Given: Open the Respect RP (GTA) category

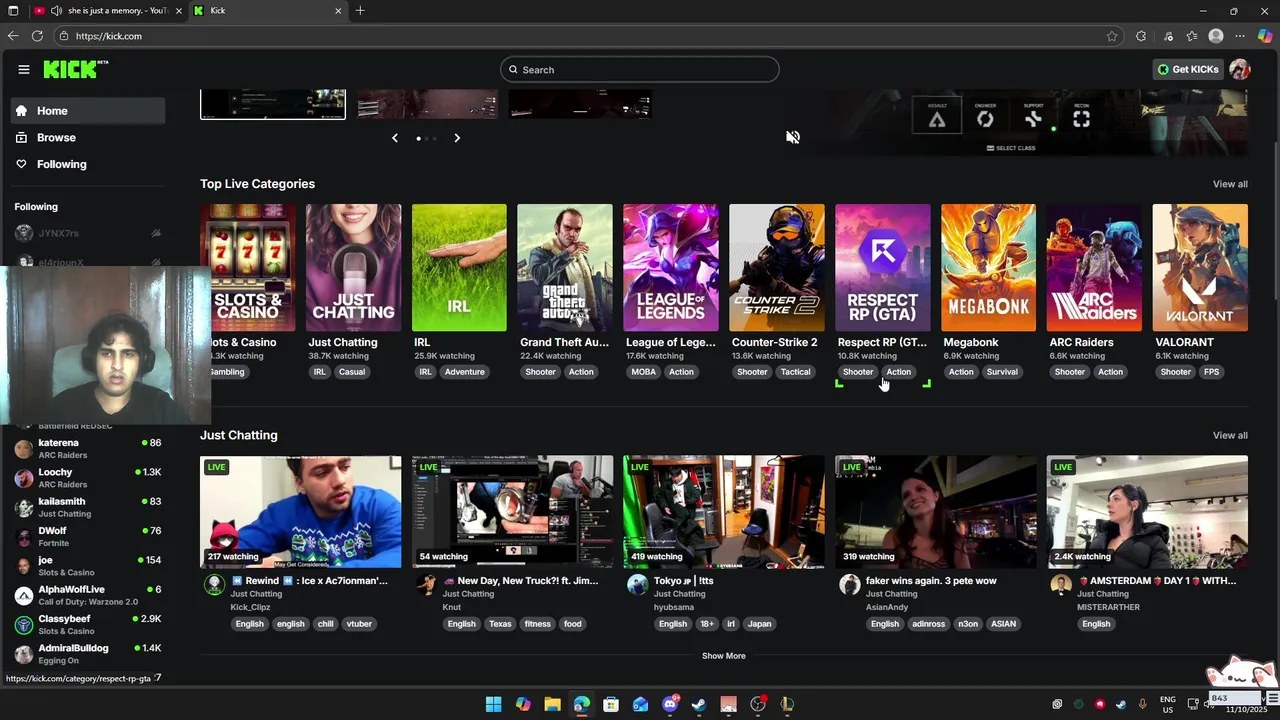Looking at the screenshot, I should click(x=883, y=267).
